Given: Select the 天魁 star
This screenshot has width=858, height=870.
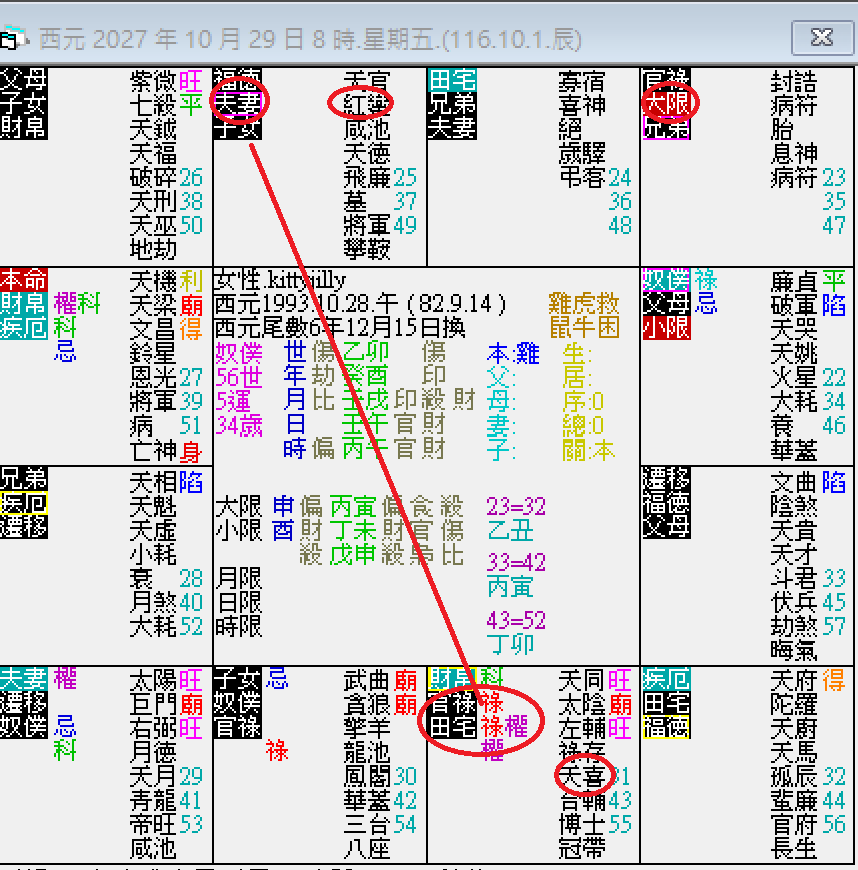Looking at the screenshot, I should point(153,506).
